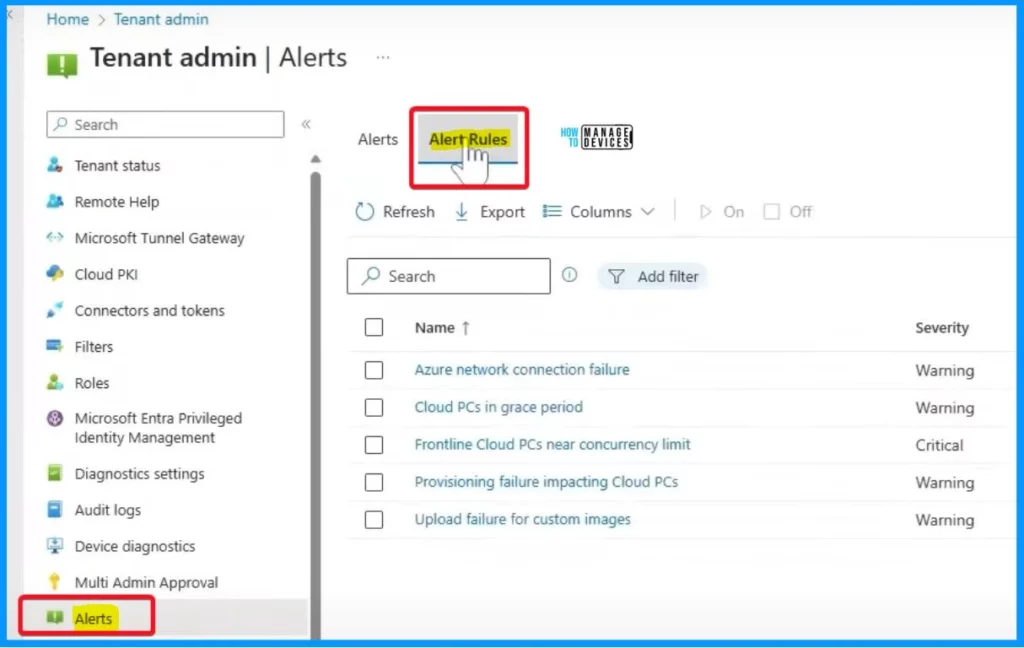Click the sidebar scroll-up arrow
The width and height of the screenshot is (1024, 648).
click(315, 159)
